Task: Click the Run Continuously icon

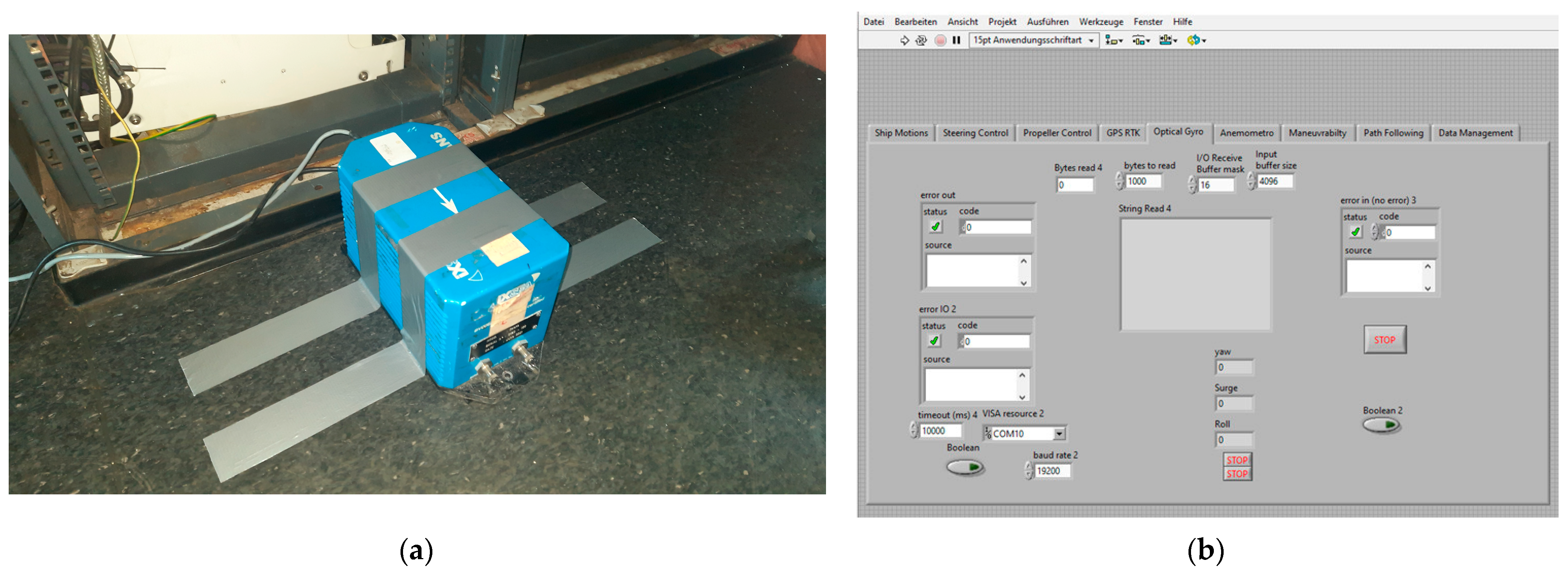Action: [921, 40]
